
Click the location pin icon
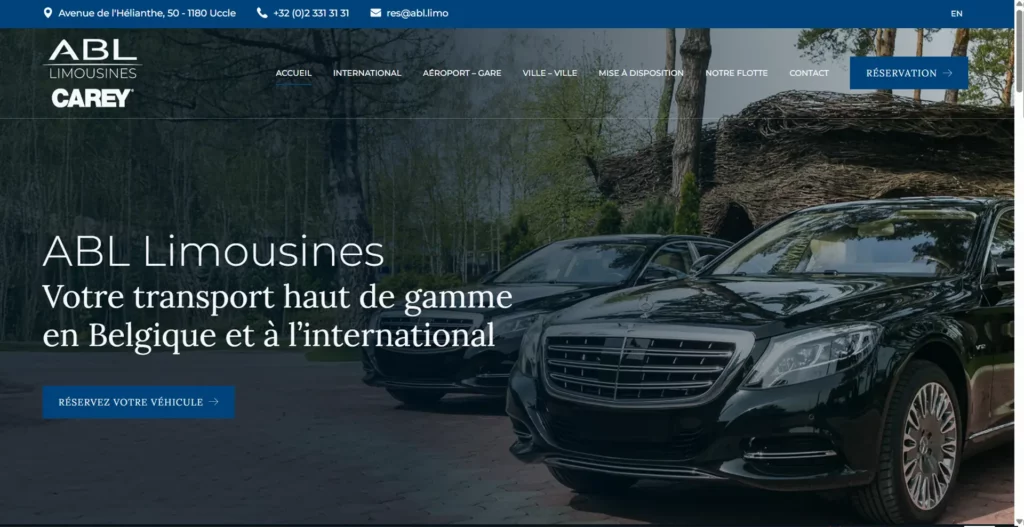[x=48, y=13]
